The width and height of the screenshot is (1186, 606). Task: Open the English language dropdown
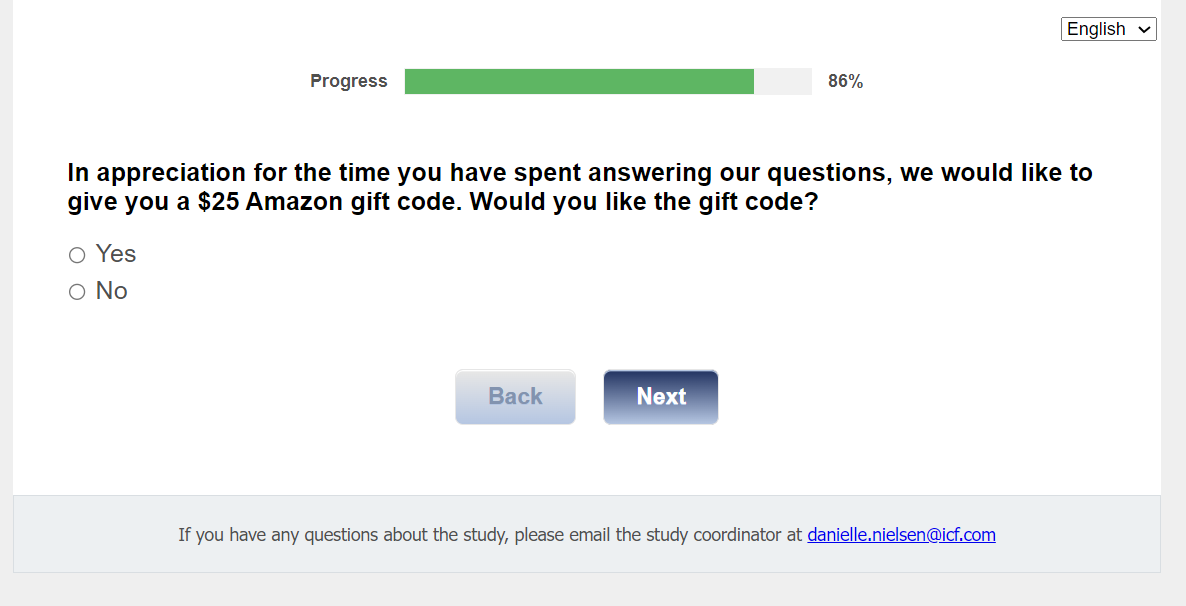1108,29
